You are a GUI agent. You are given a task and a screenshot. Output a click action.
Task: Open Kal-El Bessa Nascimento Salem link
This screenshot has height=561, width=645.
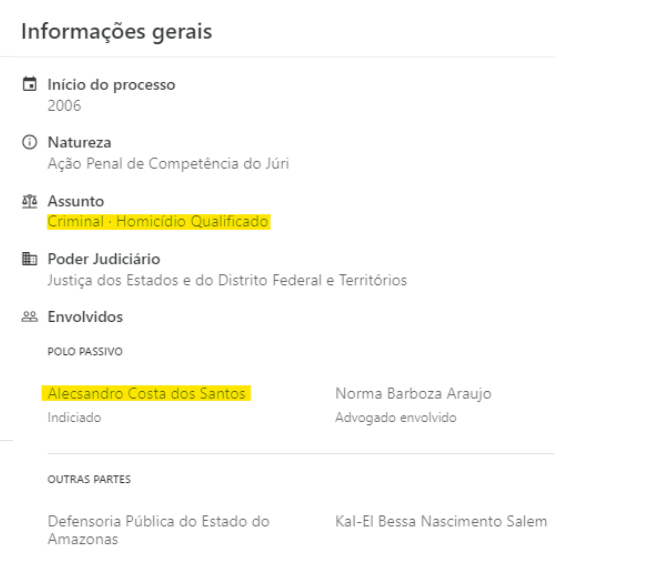(441, 521)
